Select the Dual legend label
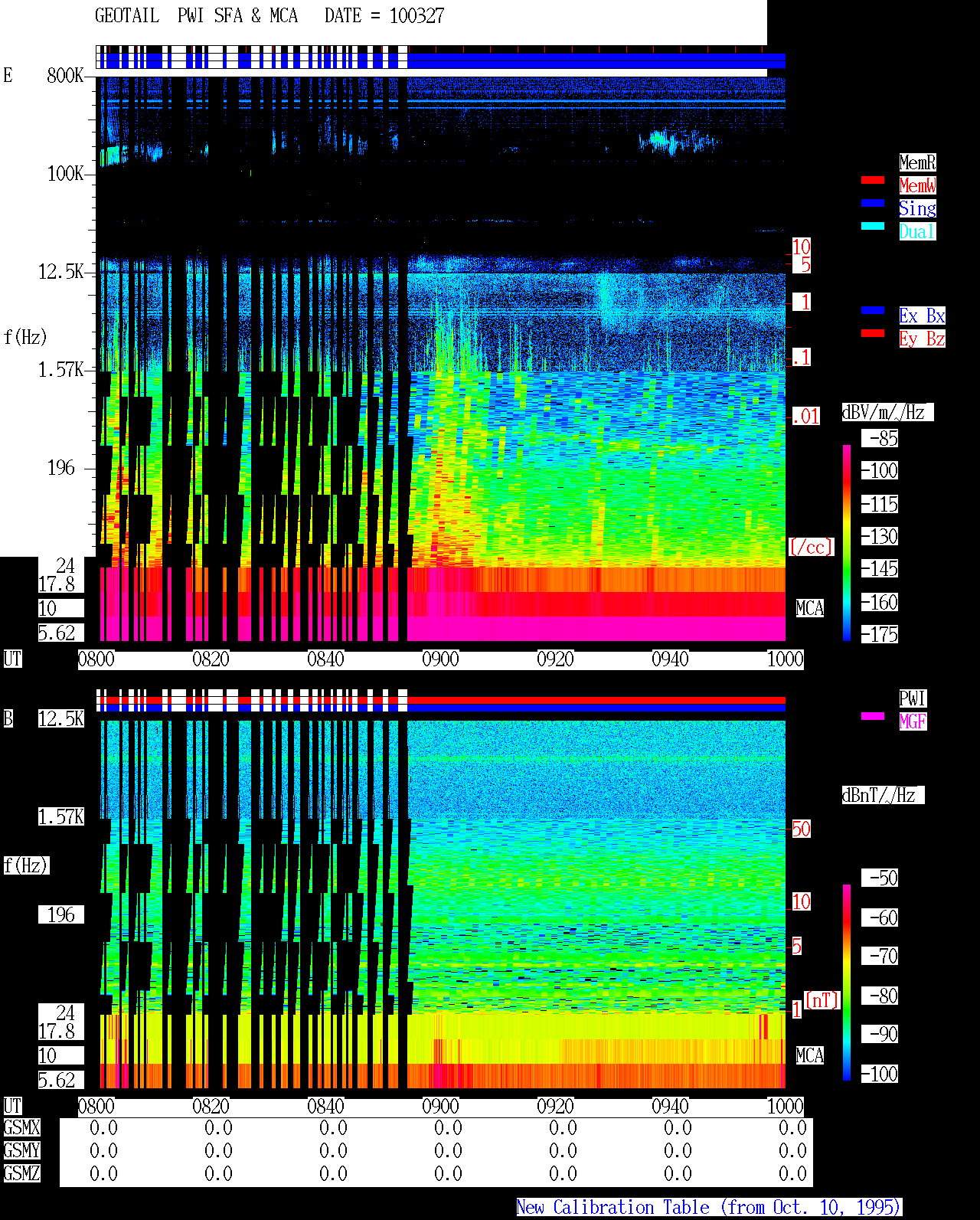980x1220 pixels. tap(917, 231)
